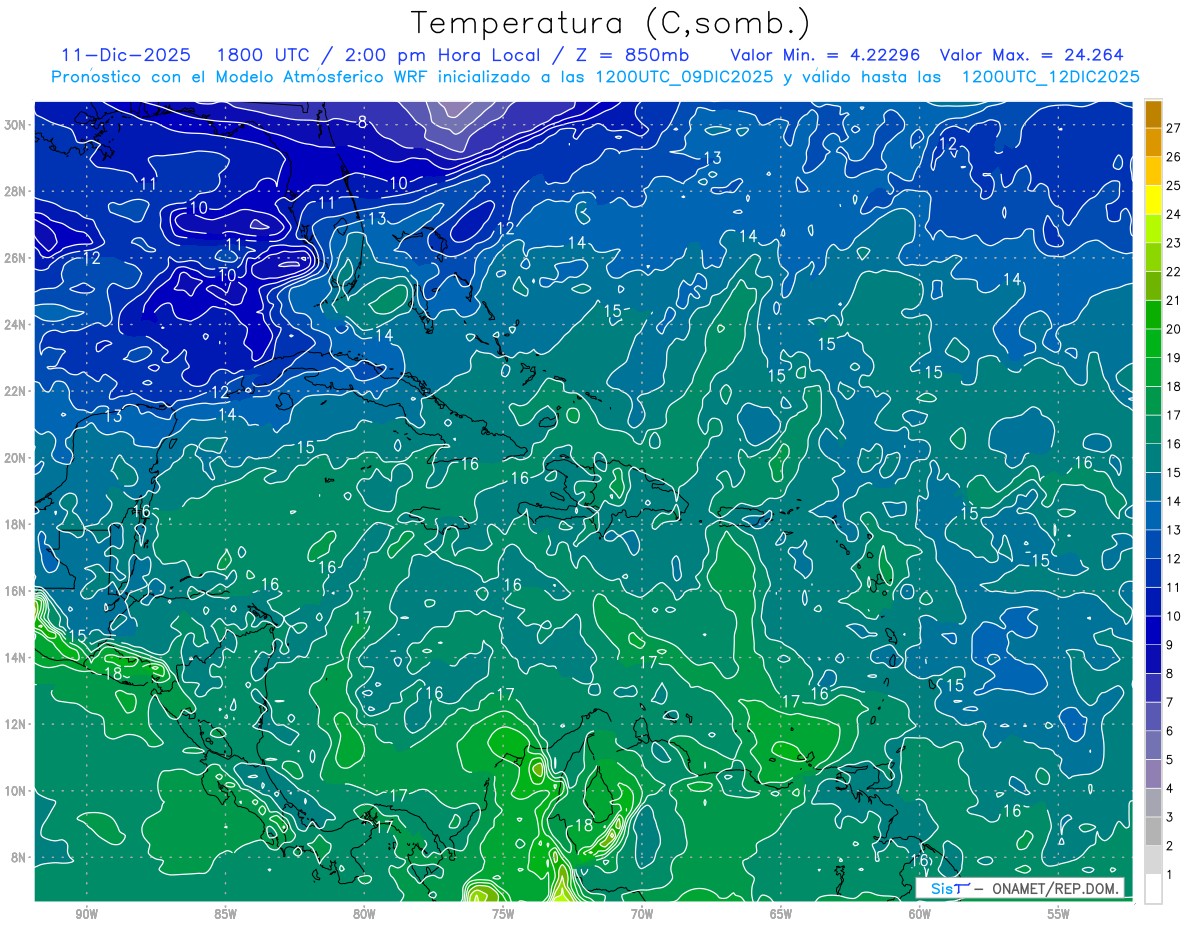1200x927 pixels.
Task: Click legend value 27 on color scale
Action: tap(1174, 127)
